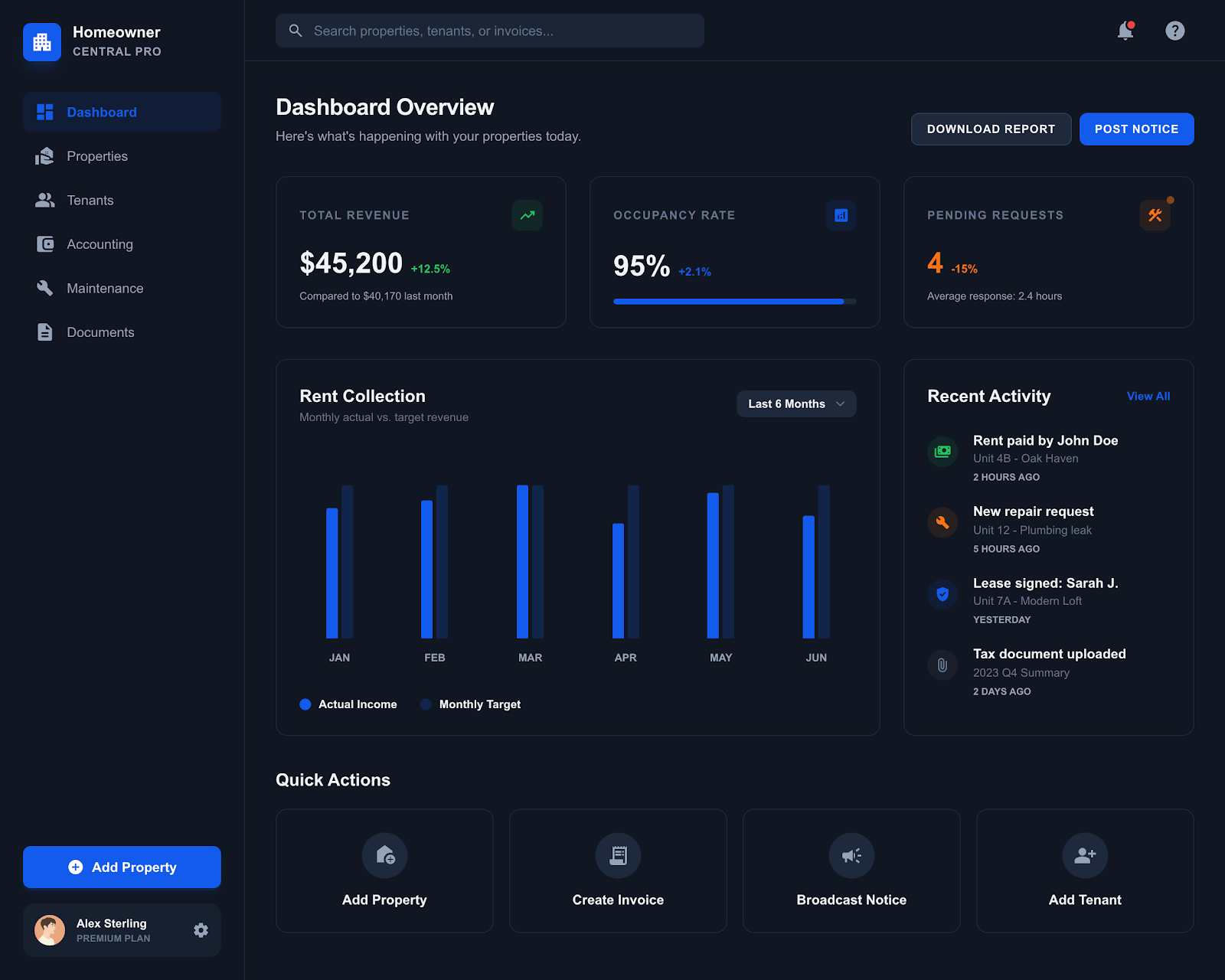
Task: Click Download Report button
Action: [x=991, y=129]
